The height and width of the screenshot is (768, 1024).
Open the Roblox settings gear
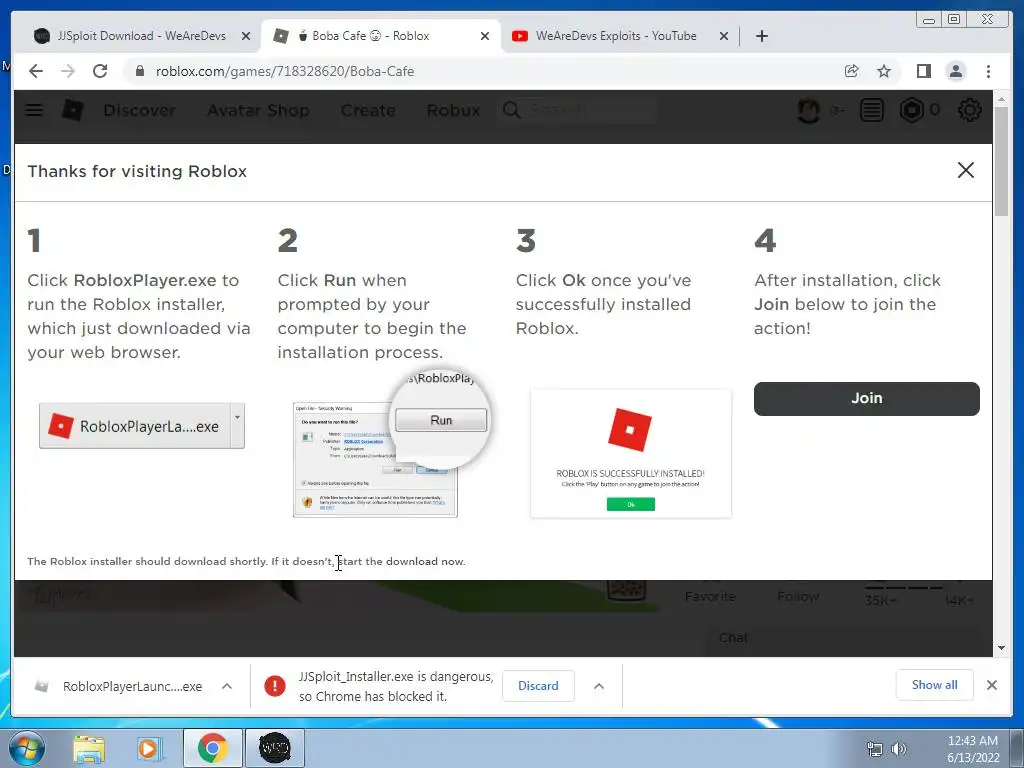click(969, 110)
